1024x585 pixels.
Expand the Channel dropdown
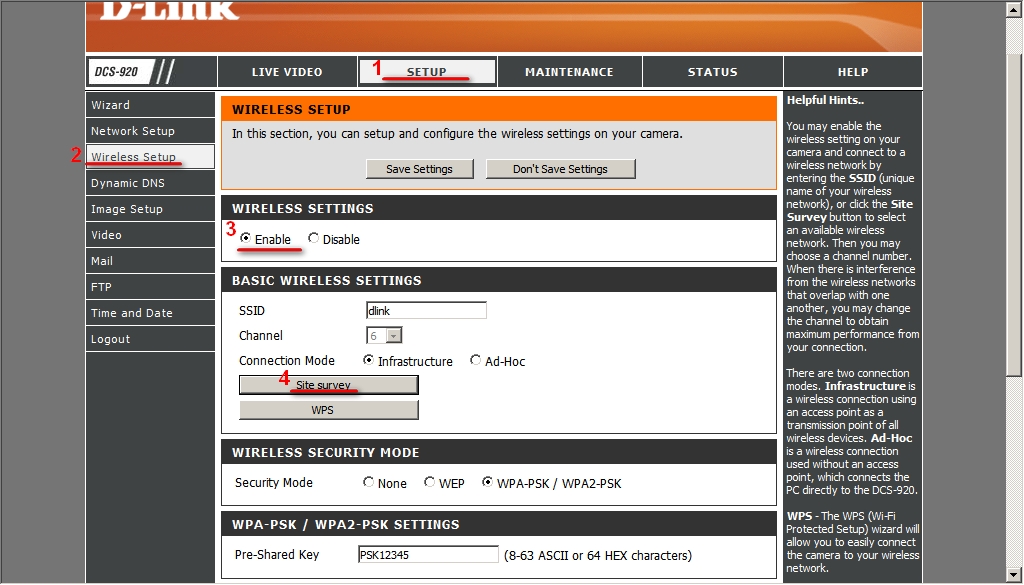click(393, 336)
